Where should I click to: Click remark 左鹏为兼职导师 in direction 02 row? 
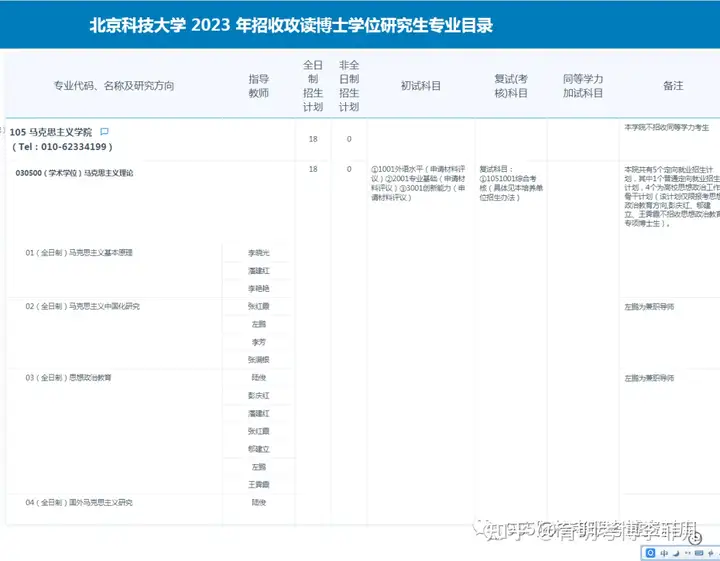649,307
